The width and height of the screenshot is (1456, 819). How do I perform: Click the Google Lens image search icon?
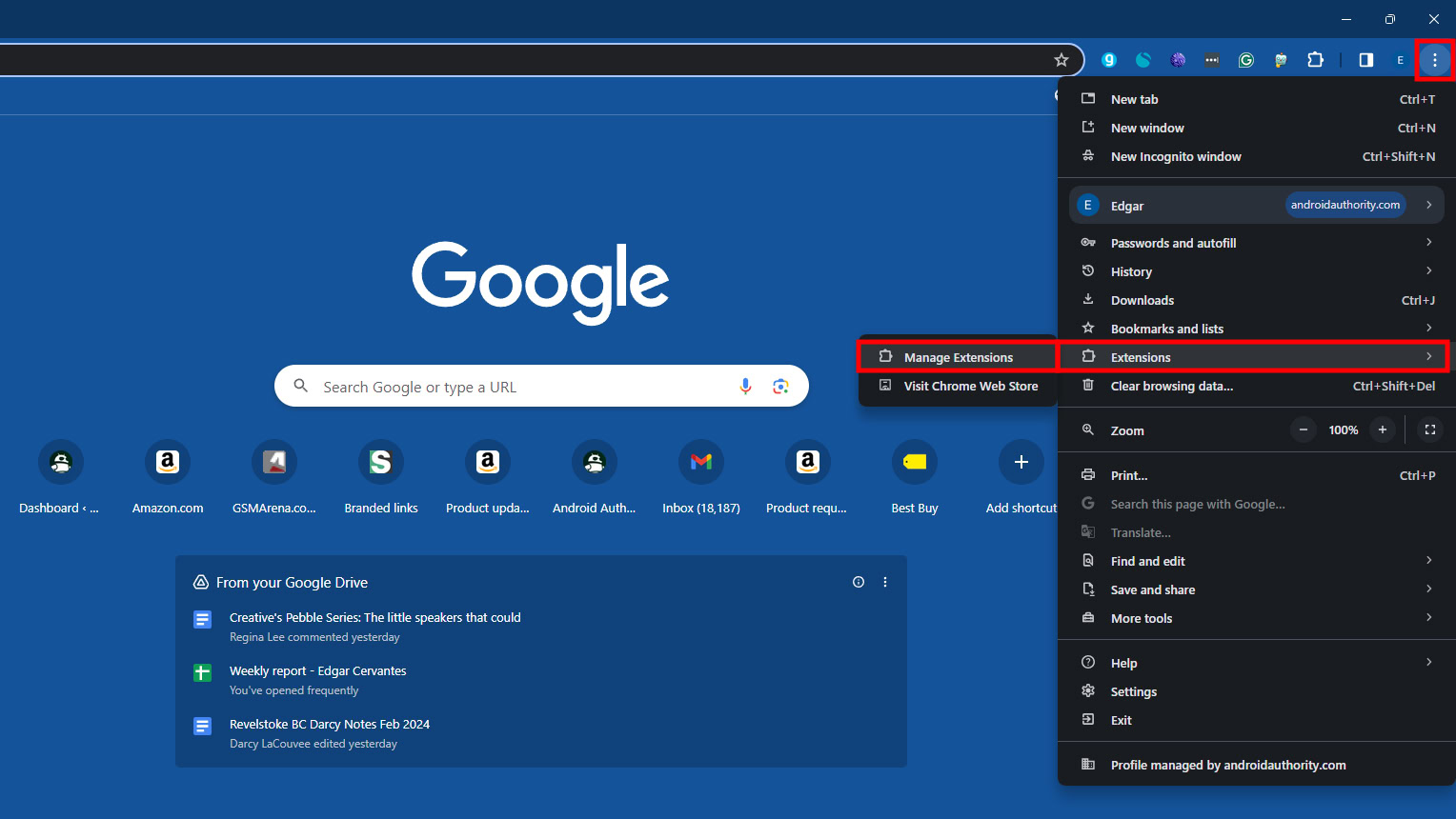coord(781,386)
